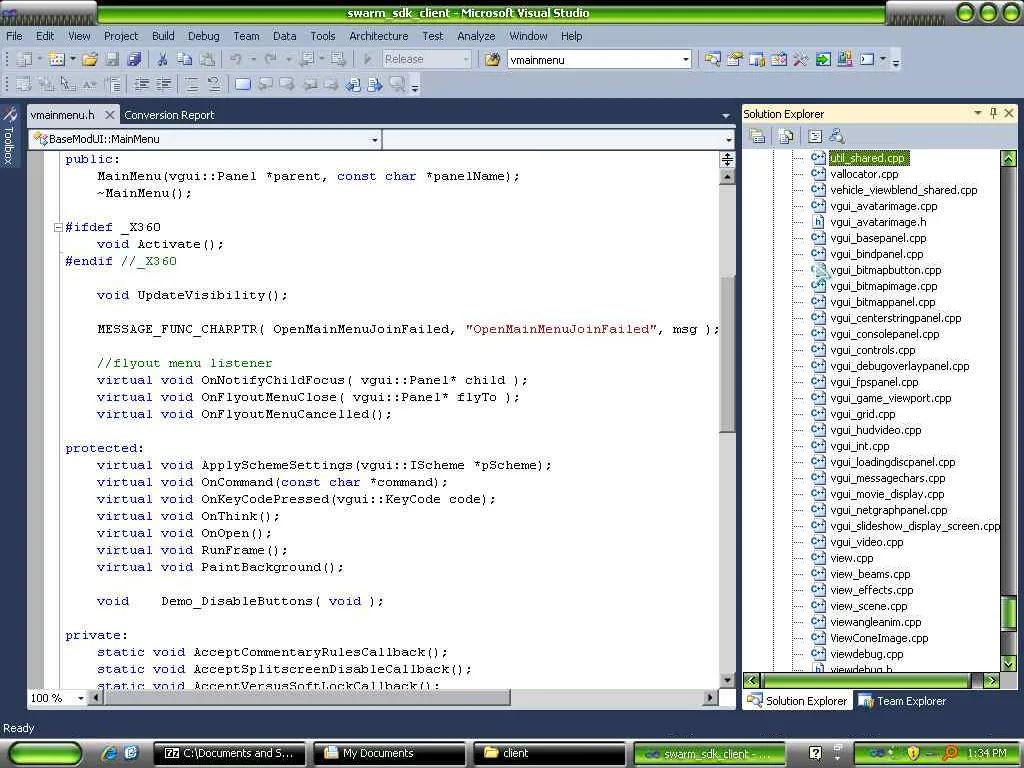The width and height of the screenshot is (1024, 768).
Task: Click the Save floppy disk icon
Action: click(112, 59)
